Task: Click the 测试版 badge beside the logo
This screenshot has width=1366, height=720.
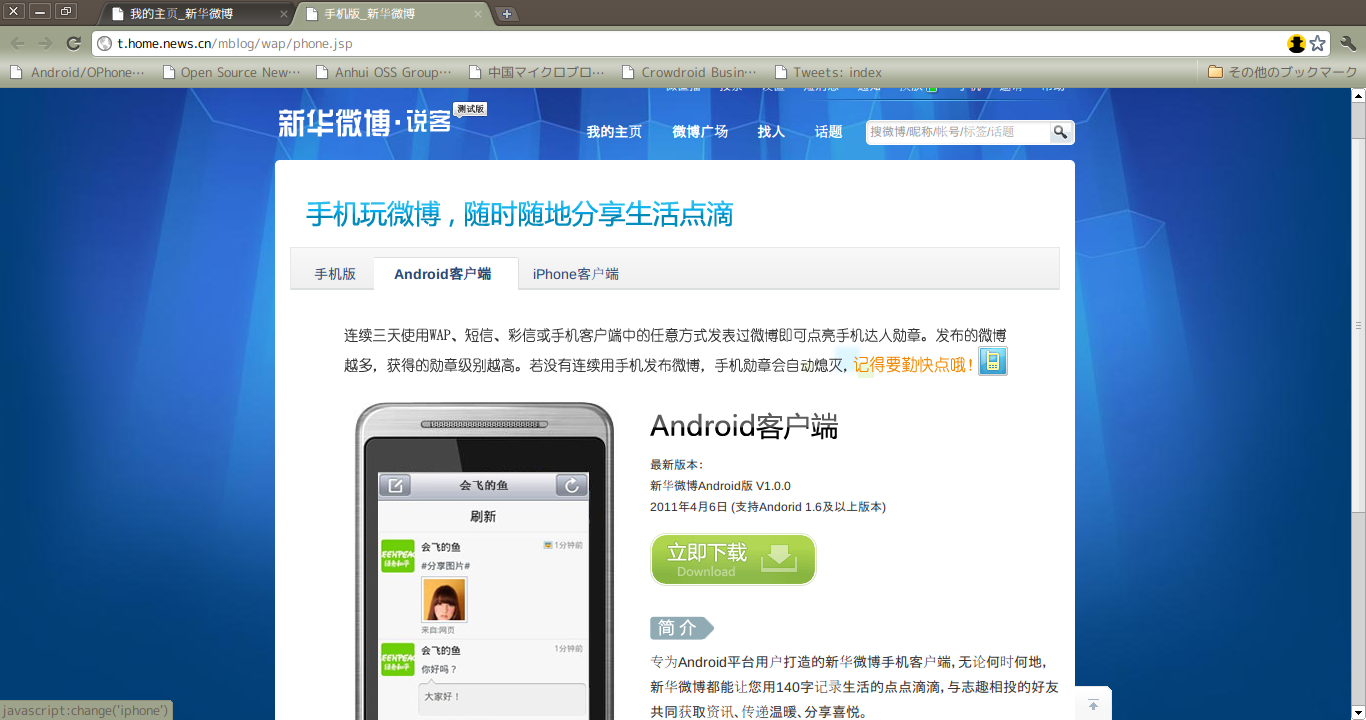Action: (x=470, y=109)
